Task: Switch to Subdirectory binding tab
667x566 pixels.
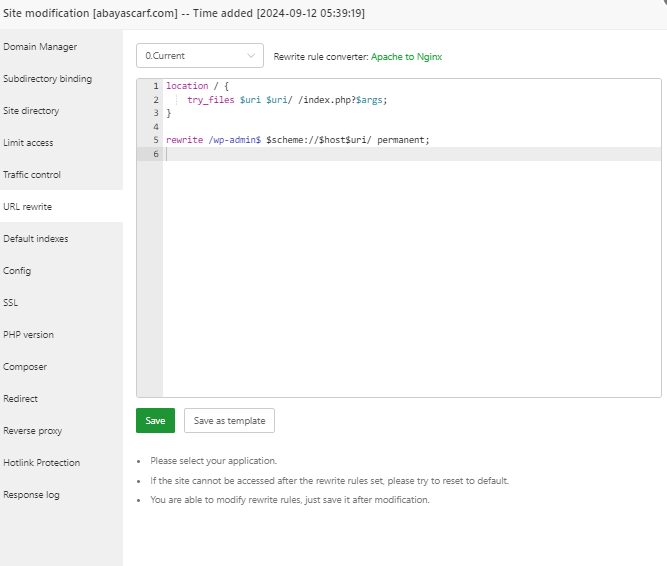Action: 47,79
